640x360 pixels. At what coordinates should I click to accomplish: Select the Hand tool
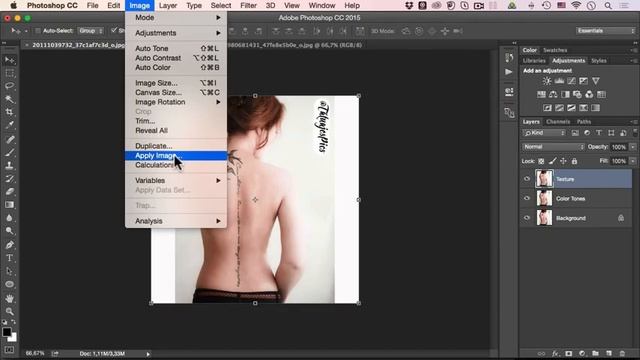pos(10,299)
